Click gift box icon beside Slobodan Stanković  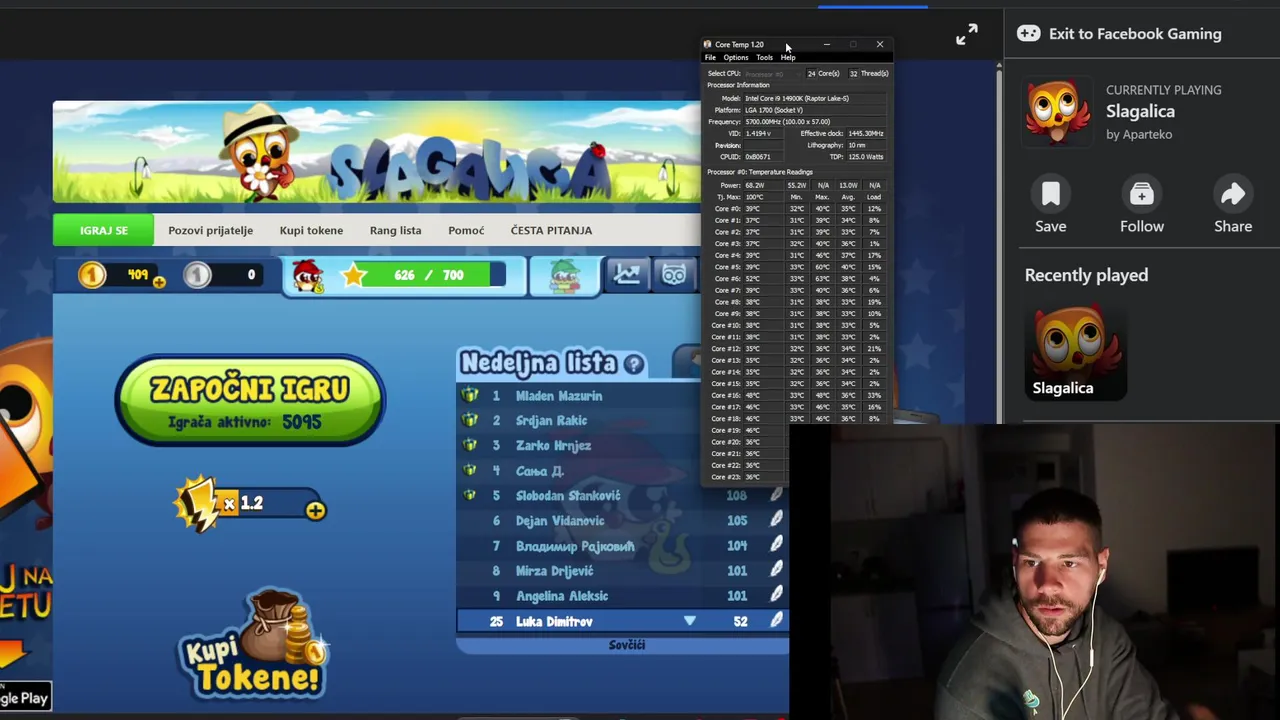click(469, 495)
